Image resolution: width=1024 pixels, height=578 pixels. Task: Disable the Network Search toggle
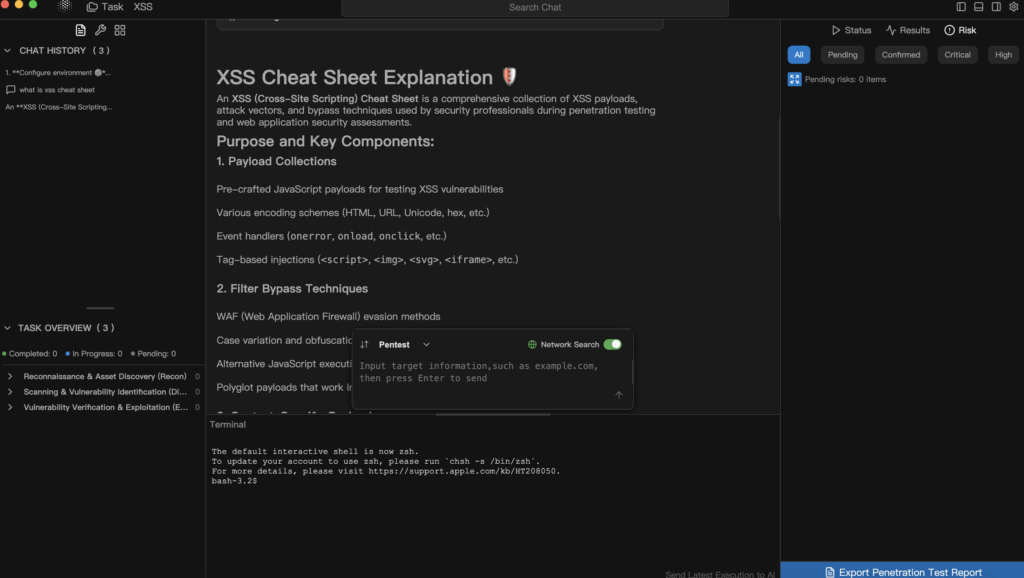tap(612, 344)
